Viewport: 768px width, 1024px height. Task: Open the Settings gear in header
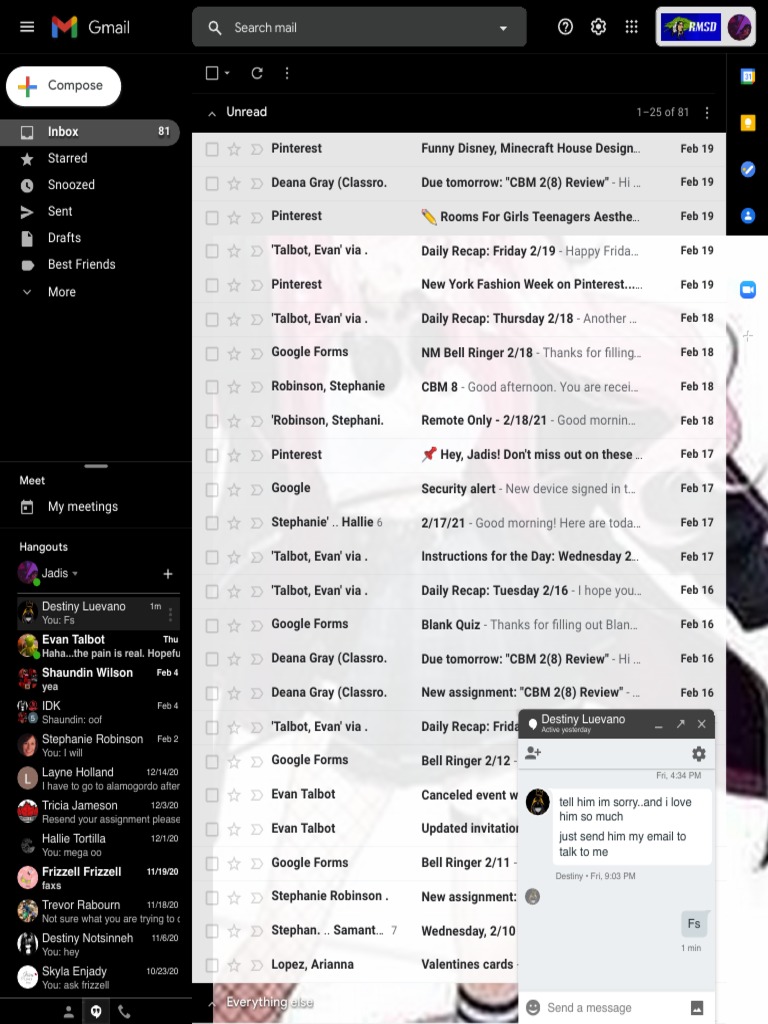click(598, 27)
